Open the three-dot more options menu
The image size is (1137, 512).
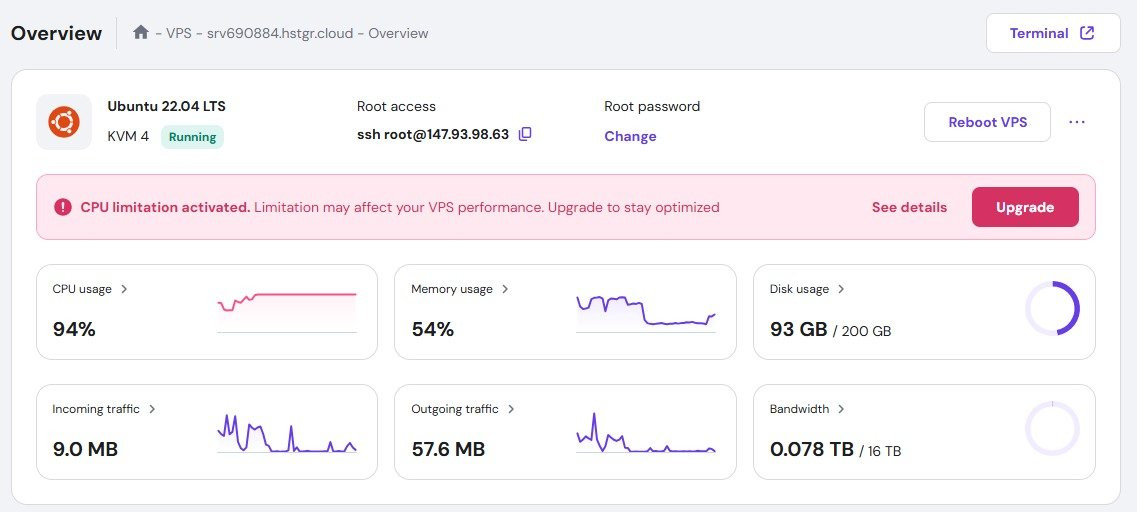click(x=1076, y=122)
